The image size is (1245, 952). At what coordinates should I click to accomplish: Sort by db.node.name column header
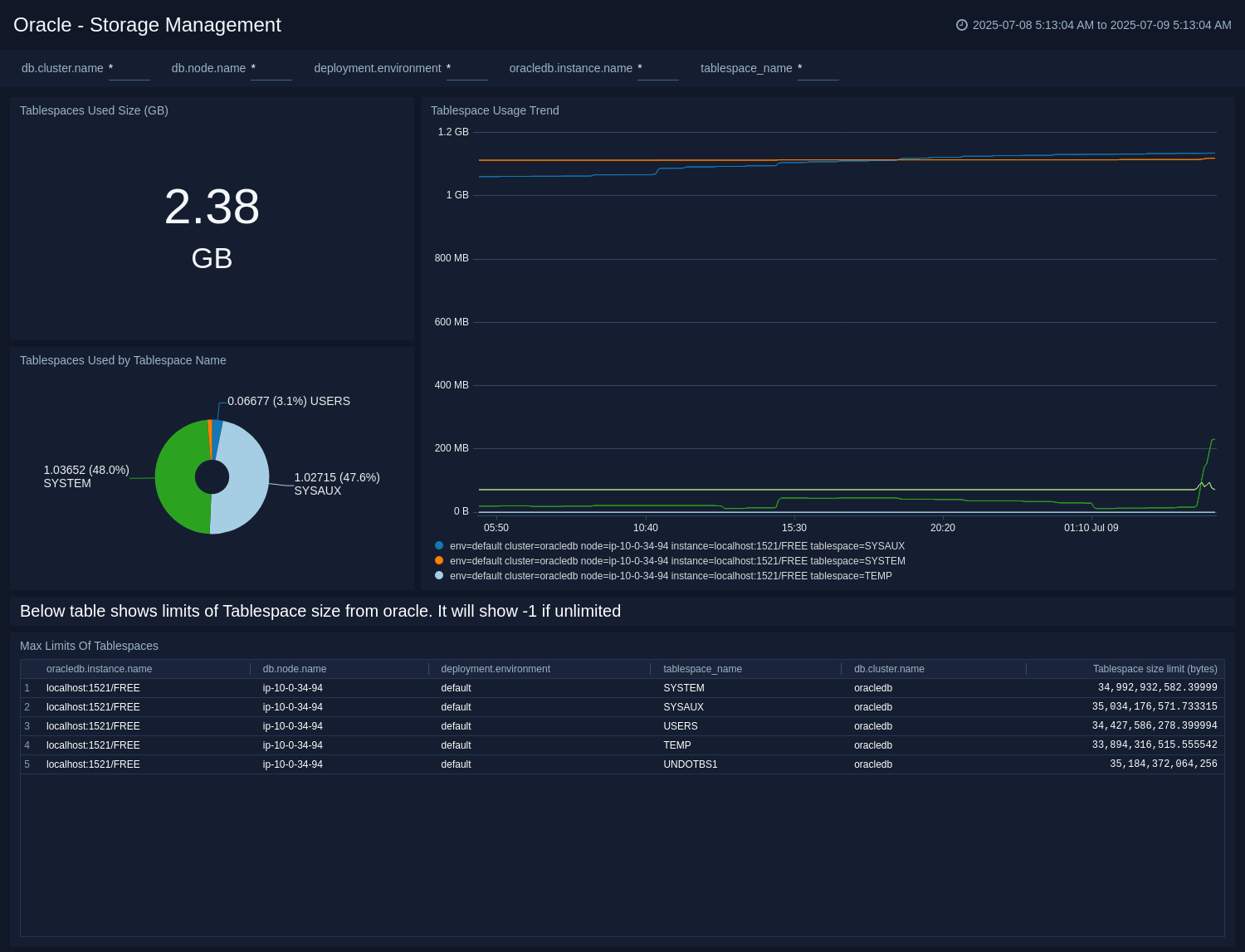(x=295, y=669)
